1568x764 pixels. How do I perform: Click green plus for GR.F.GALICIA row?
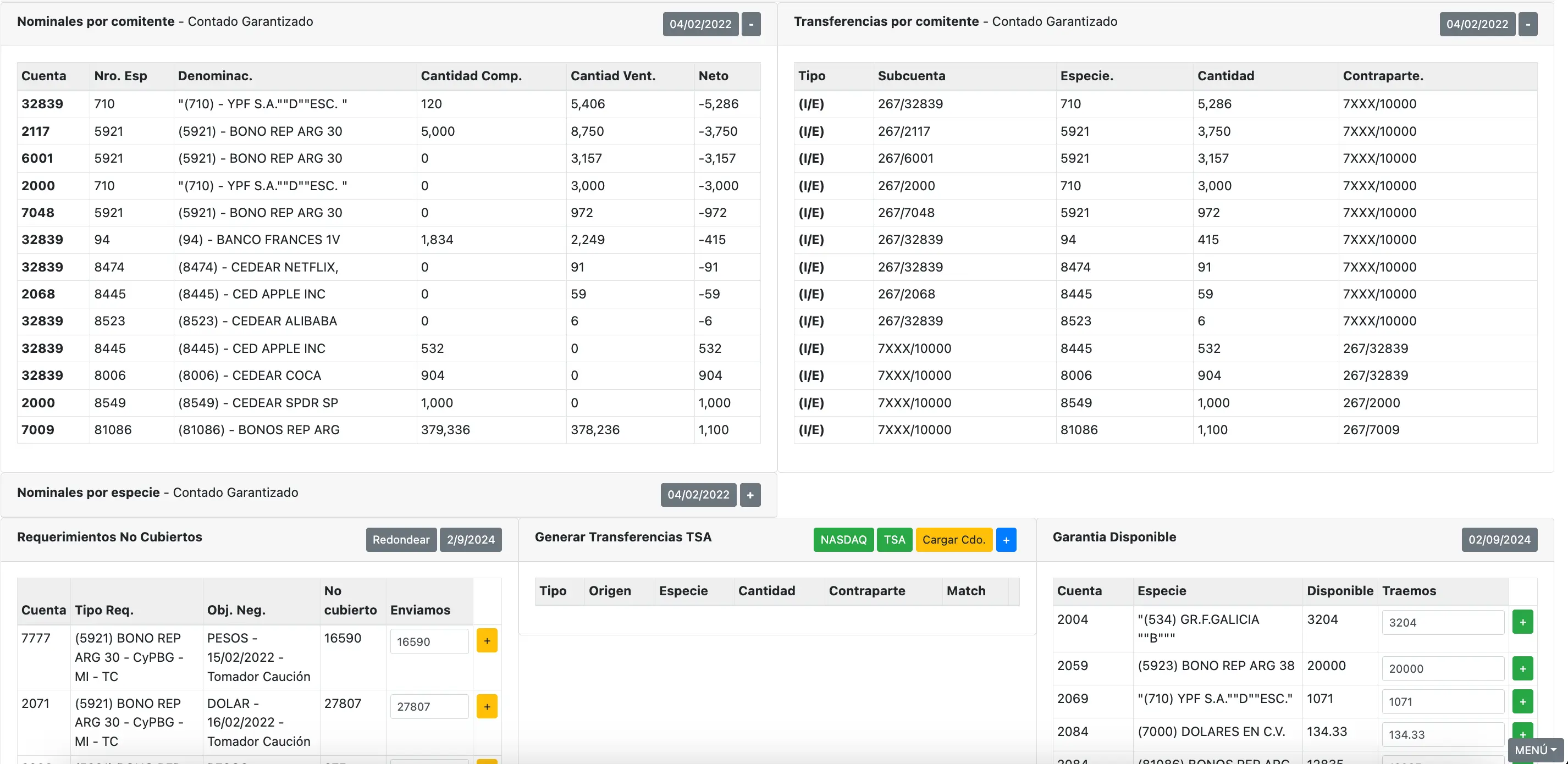tap(1522, 622)
